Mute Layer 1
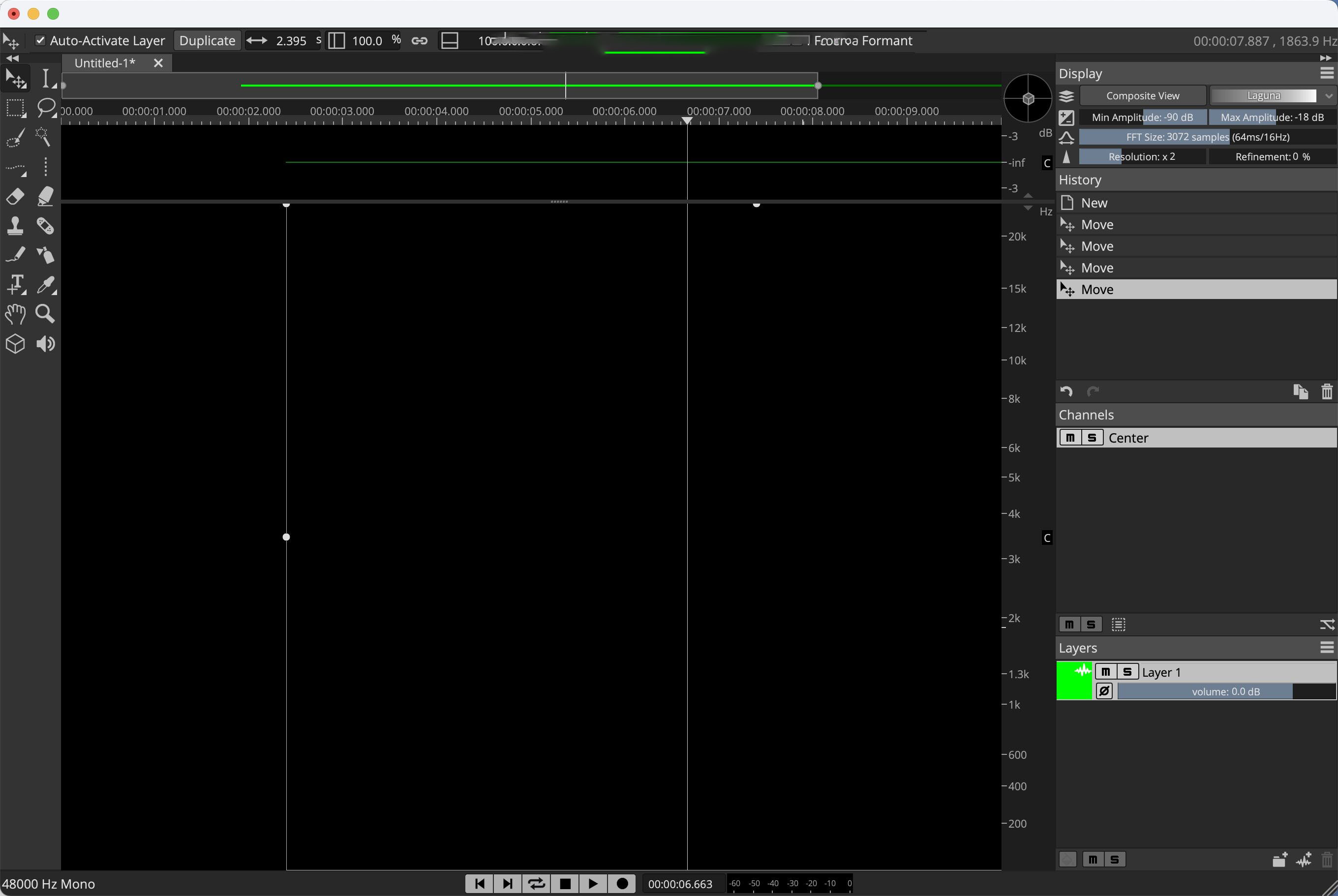Image resolution: width=1338 pixels, height=896 pixels. coord(1105,672)
